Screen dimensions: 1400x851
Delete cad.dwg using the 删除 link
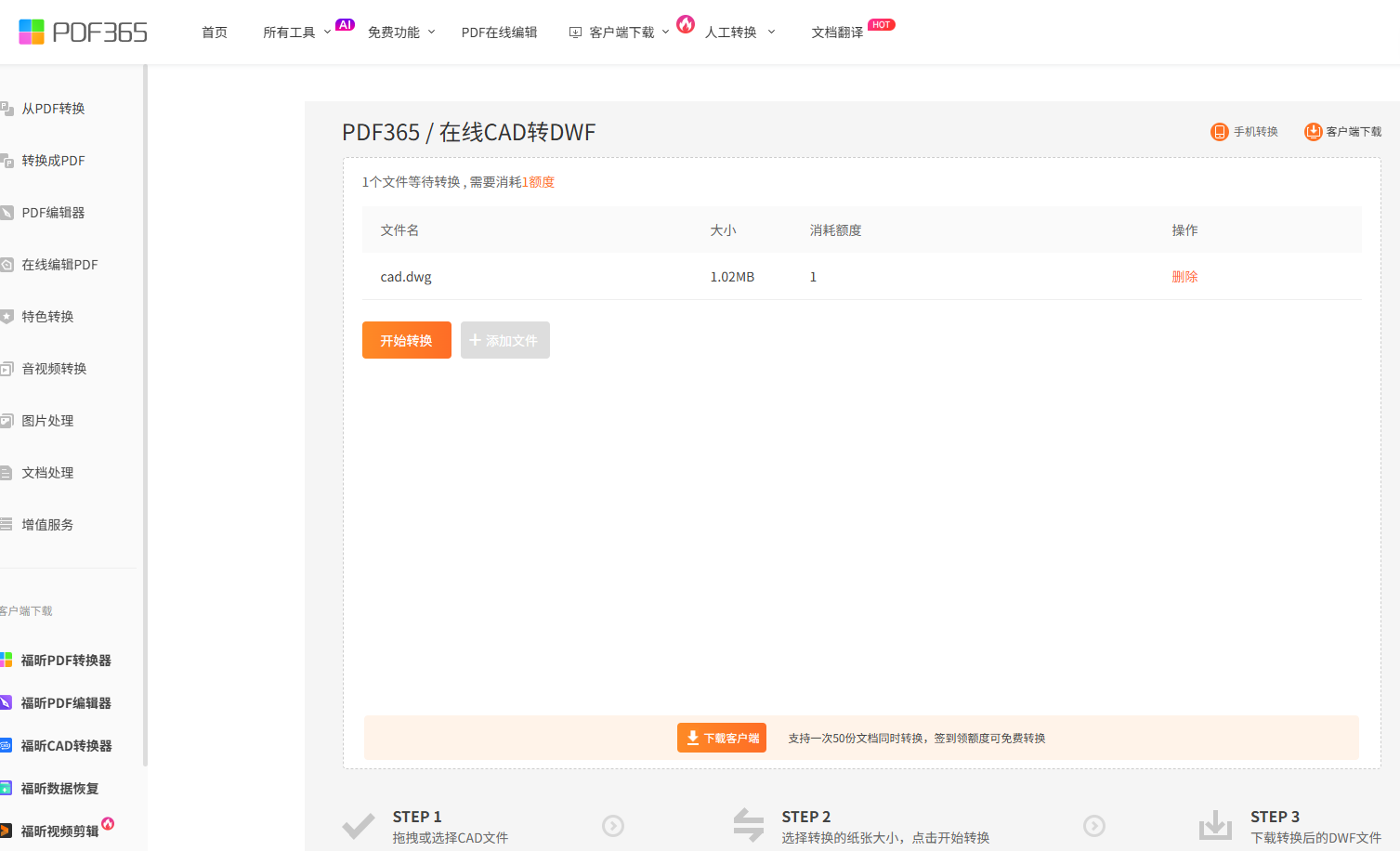[1184, 277]
